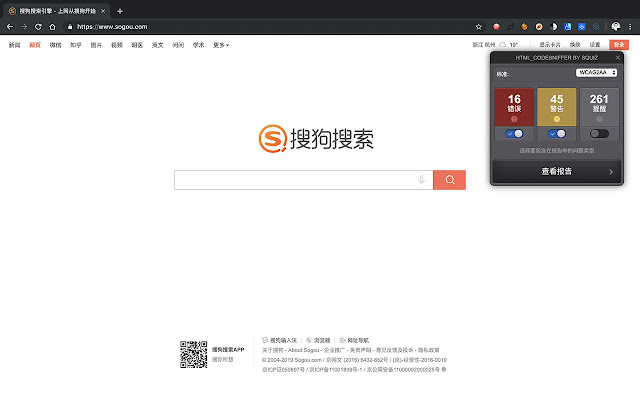640x400 pixels.
Task: Toggle the warnings switch under 45
Action: pyautogui.click(x=557, y=134)
